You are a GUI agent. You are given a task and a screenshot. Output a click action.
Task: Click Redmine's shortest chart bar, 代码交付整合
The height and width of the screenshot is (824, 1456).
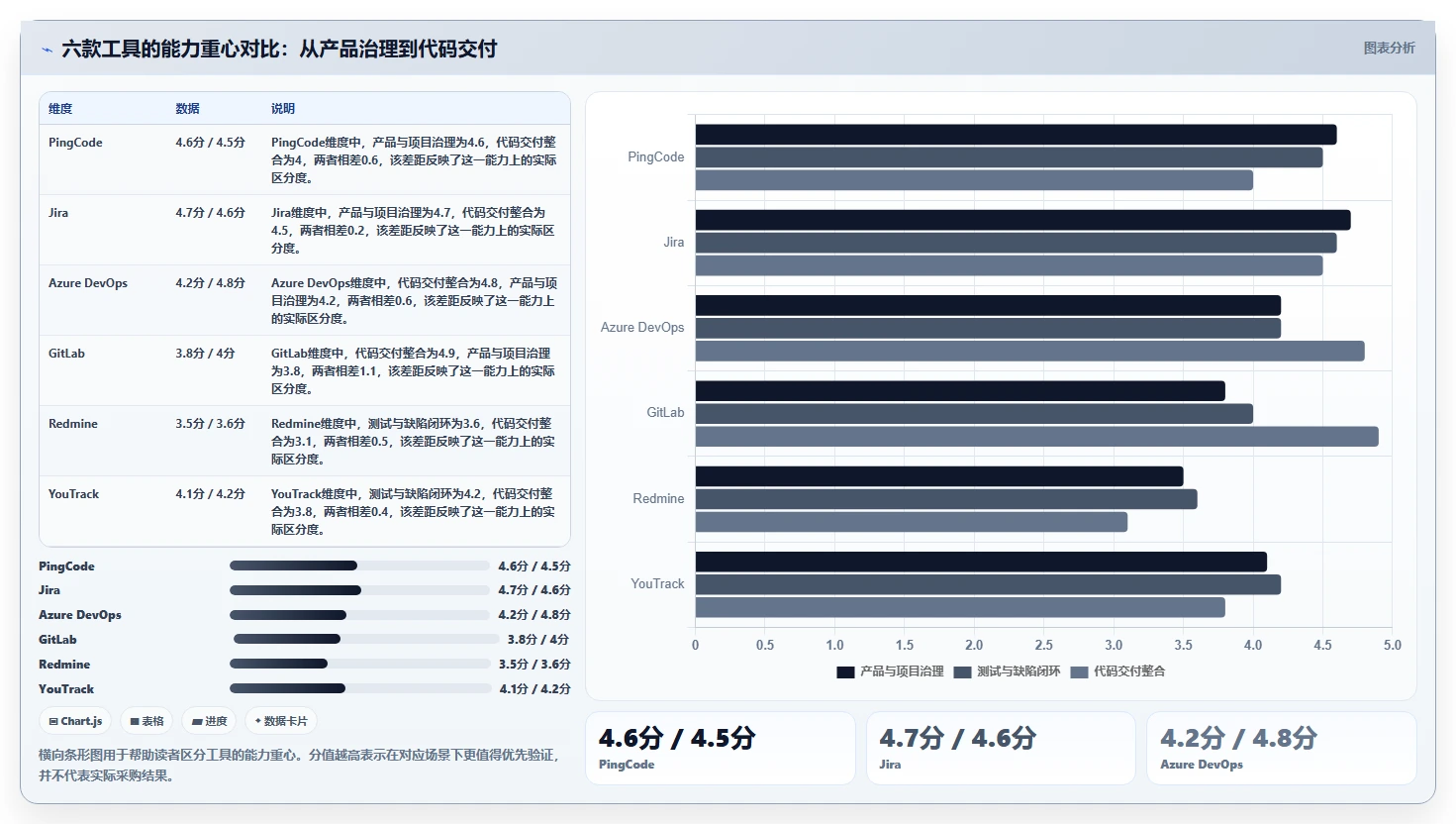coord(911,522)
